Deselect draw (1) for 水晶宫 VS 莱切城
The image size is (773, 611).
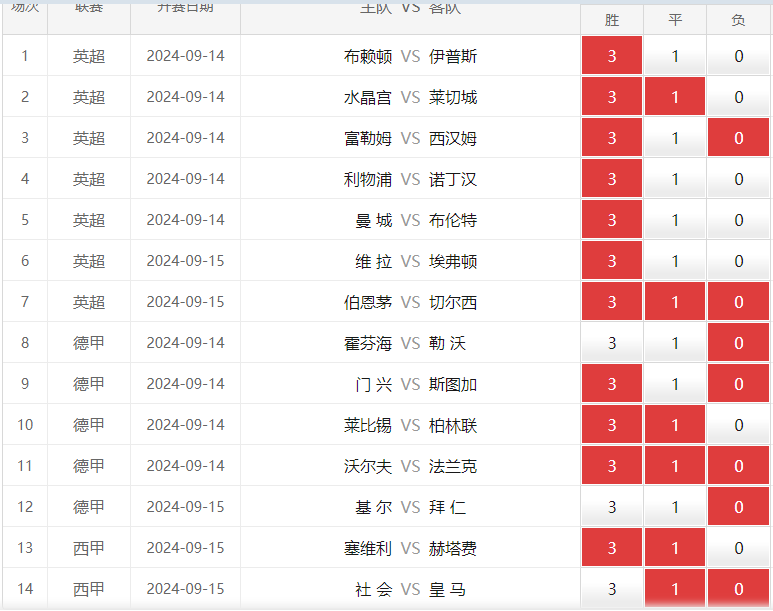[x=675, y=96]
